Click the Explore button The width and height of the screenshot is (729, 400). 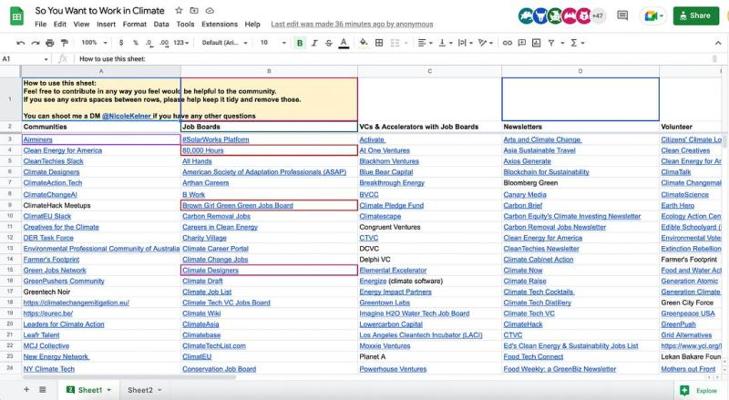coord(701,391)
